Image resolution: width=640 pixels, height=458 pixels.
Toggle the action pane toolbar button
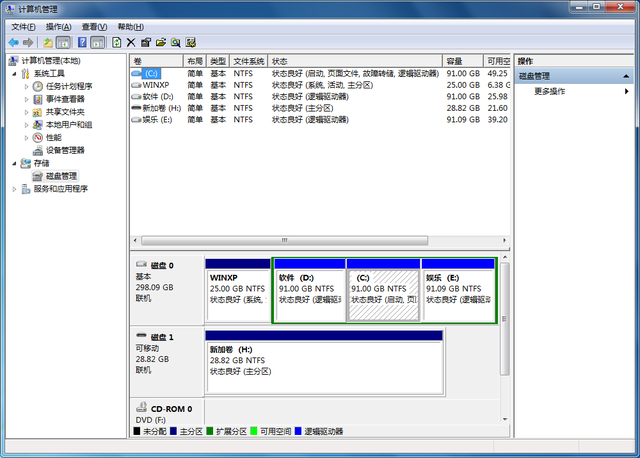[x=98, y=43]
